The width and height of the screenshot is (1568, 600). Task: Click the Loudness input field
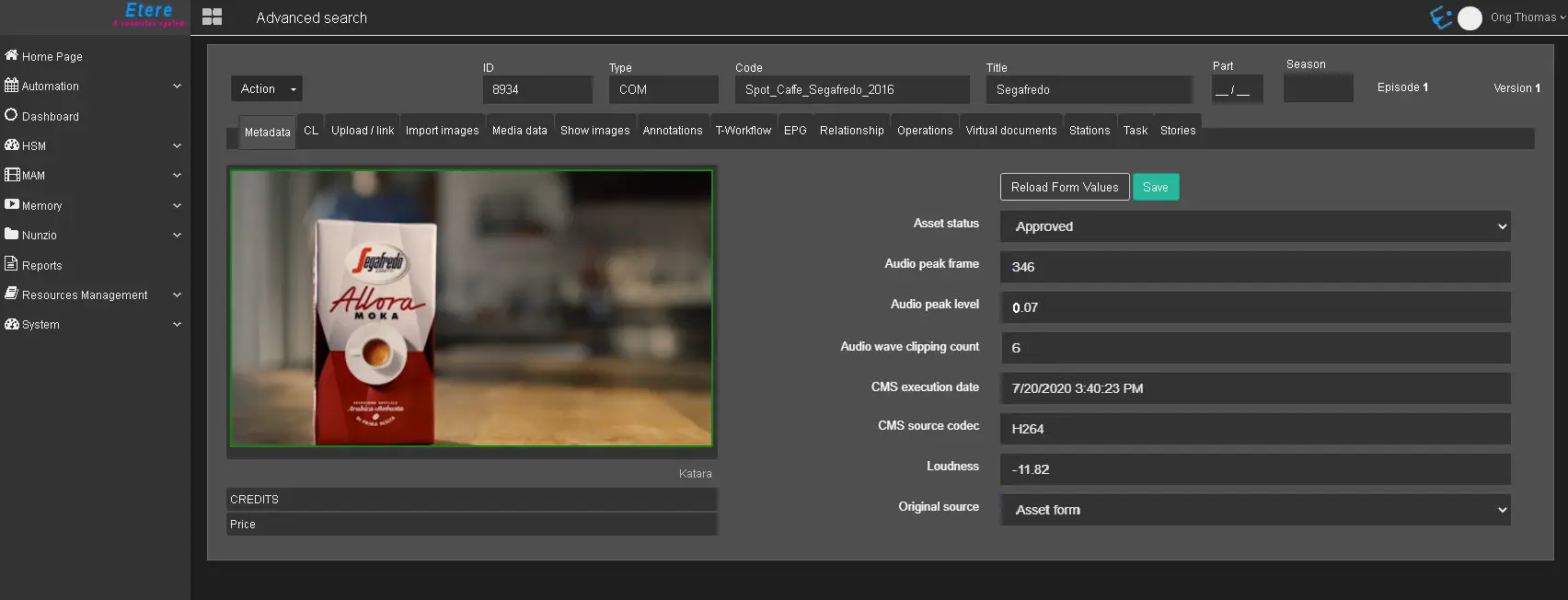click(x=1255, y=469)
